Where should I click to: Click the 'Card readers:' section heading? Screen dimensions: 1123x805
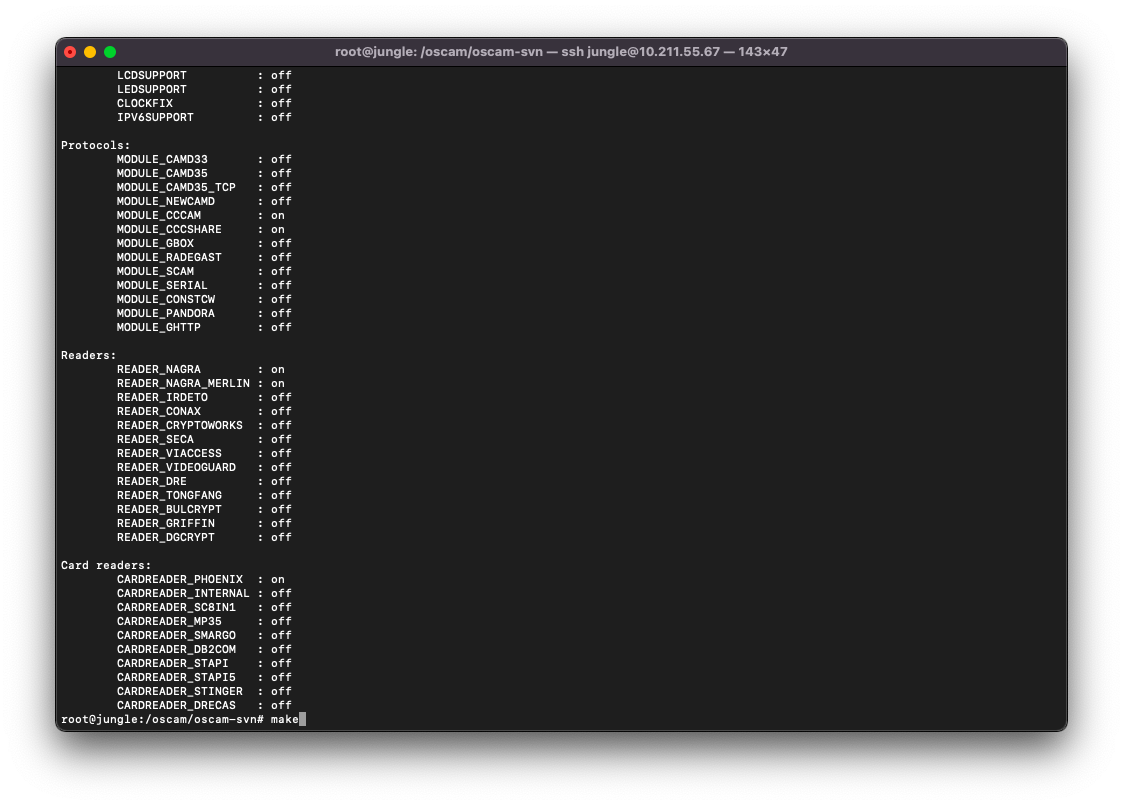pos(106,565)
